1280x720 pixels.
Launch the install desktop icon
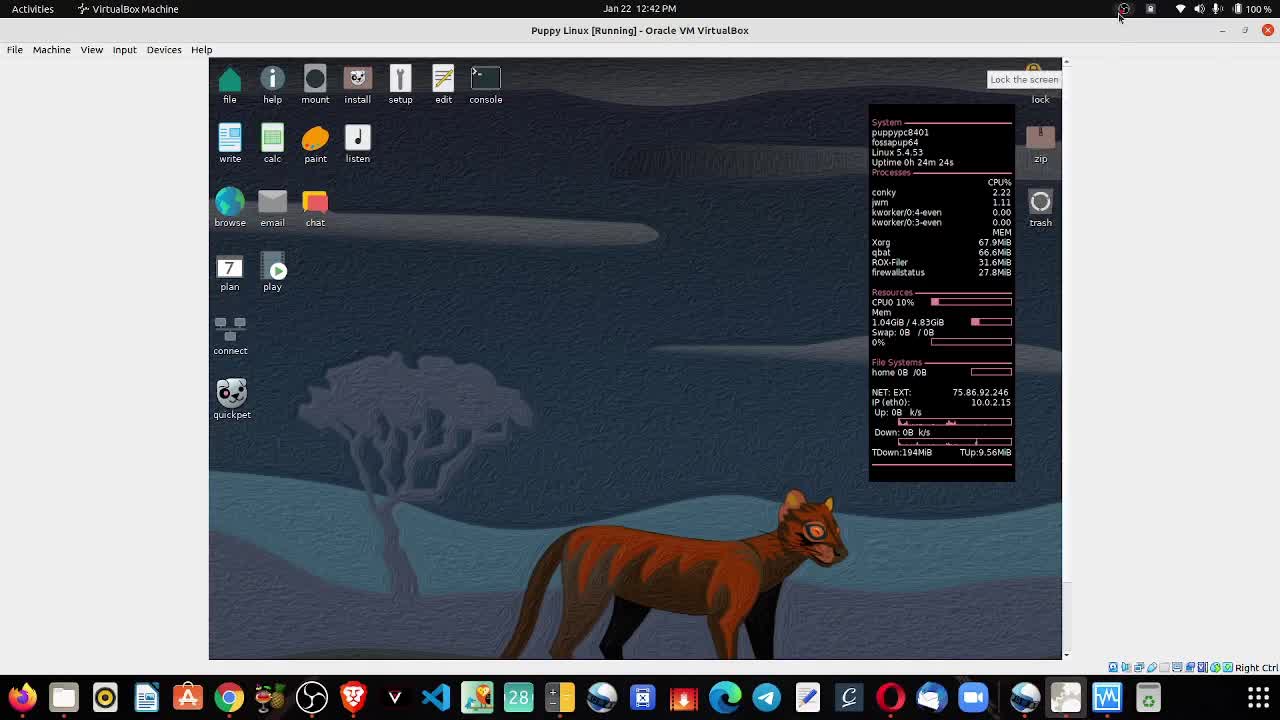357,85
